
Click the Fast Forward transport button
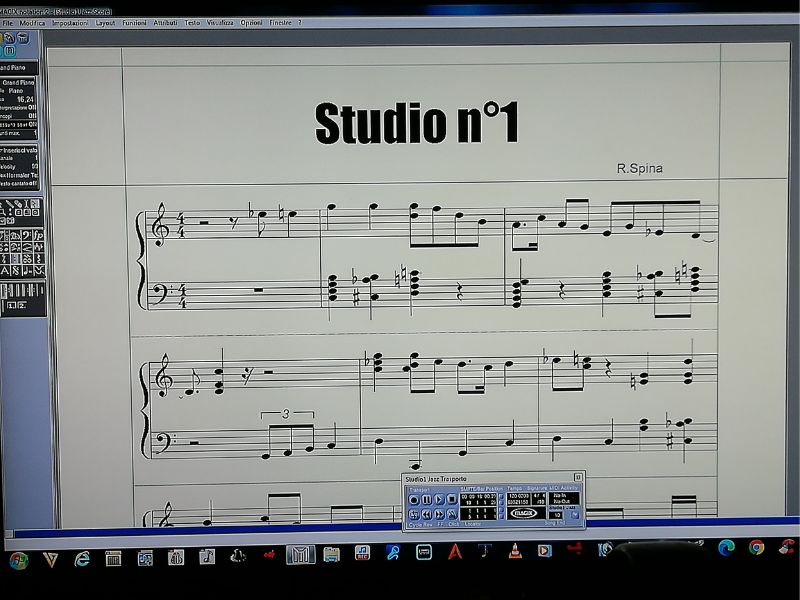pyautogui.click(x=439, y=514)
